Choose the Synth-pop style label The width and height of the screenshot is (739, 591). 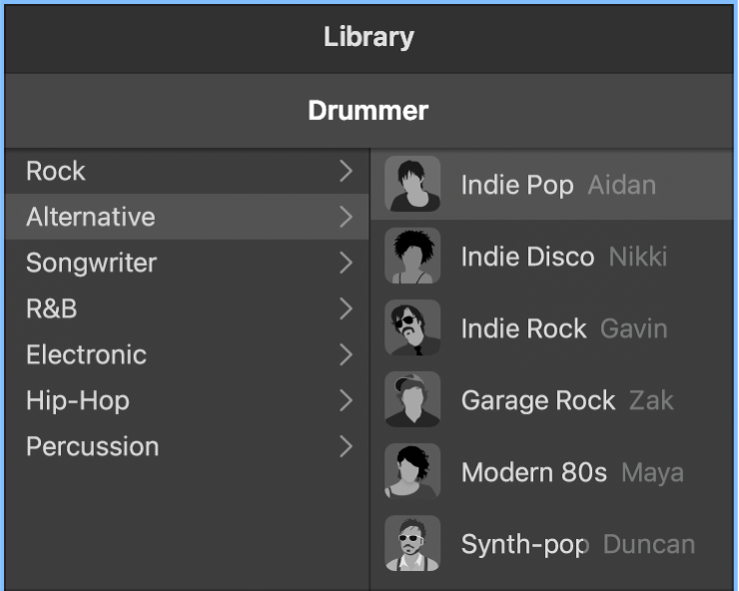coord(525,545)
